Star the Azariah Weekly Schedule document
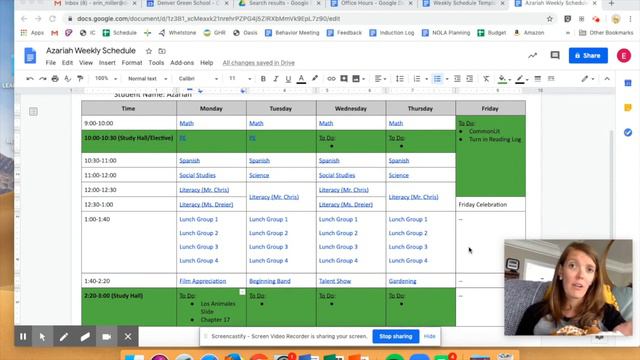The width and height of the screenshot is (640, 360). [x=149, y=51]
